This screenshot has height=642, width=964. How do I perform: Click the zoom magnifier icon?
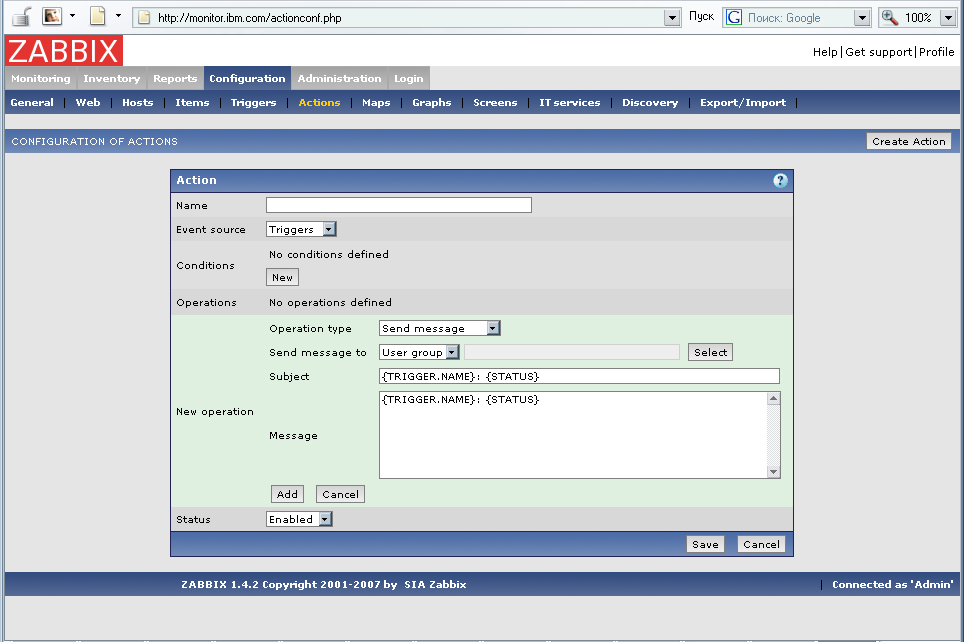(x=890, y=18)
